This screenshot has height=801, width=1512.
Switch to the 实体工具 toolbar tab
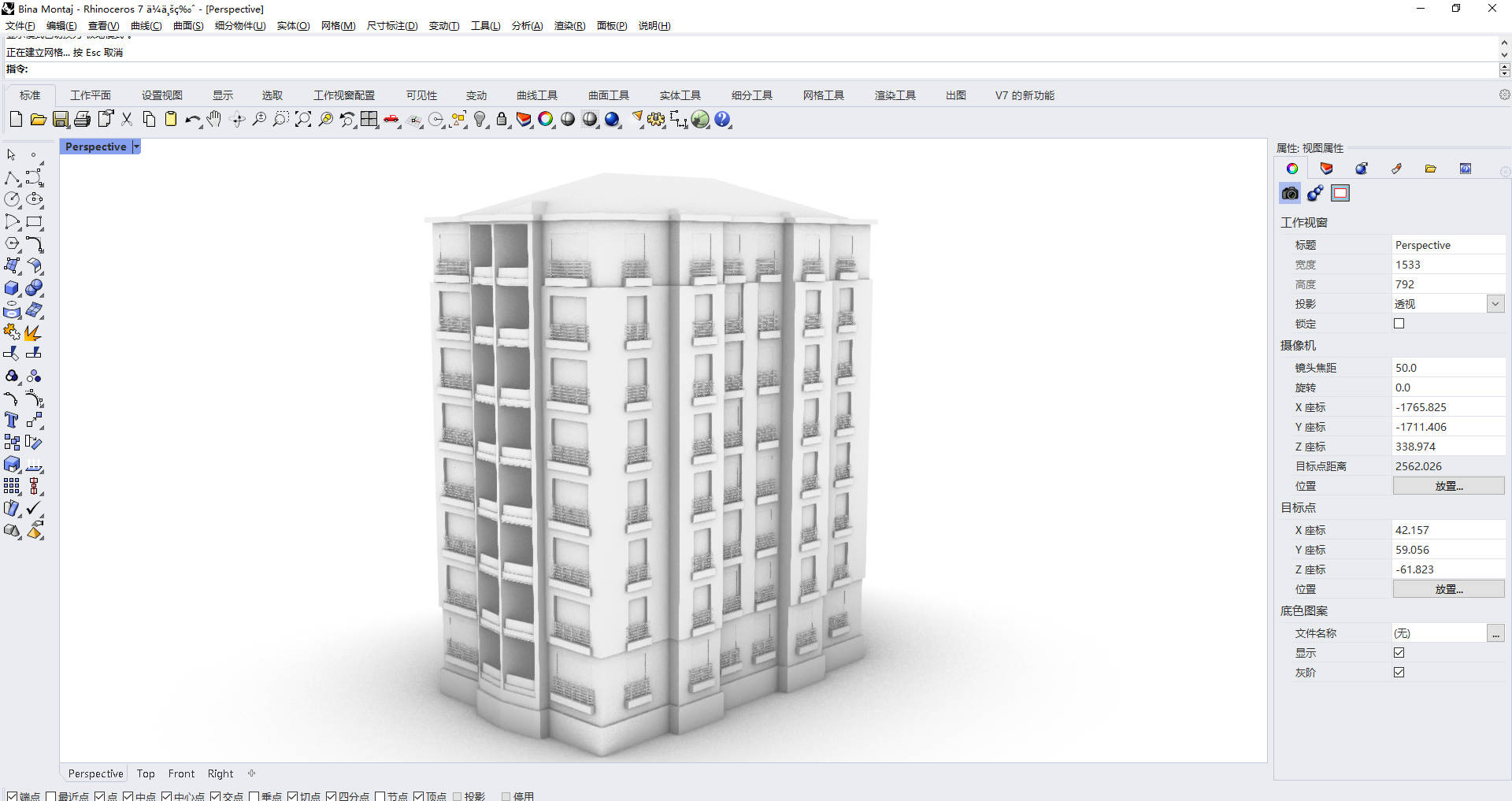point(680,95)
